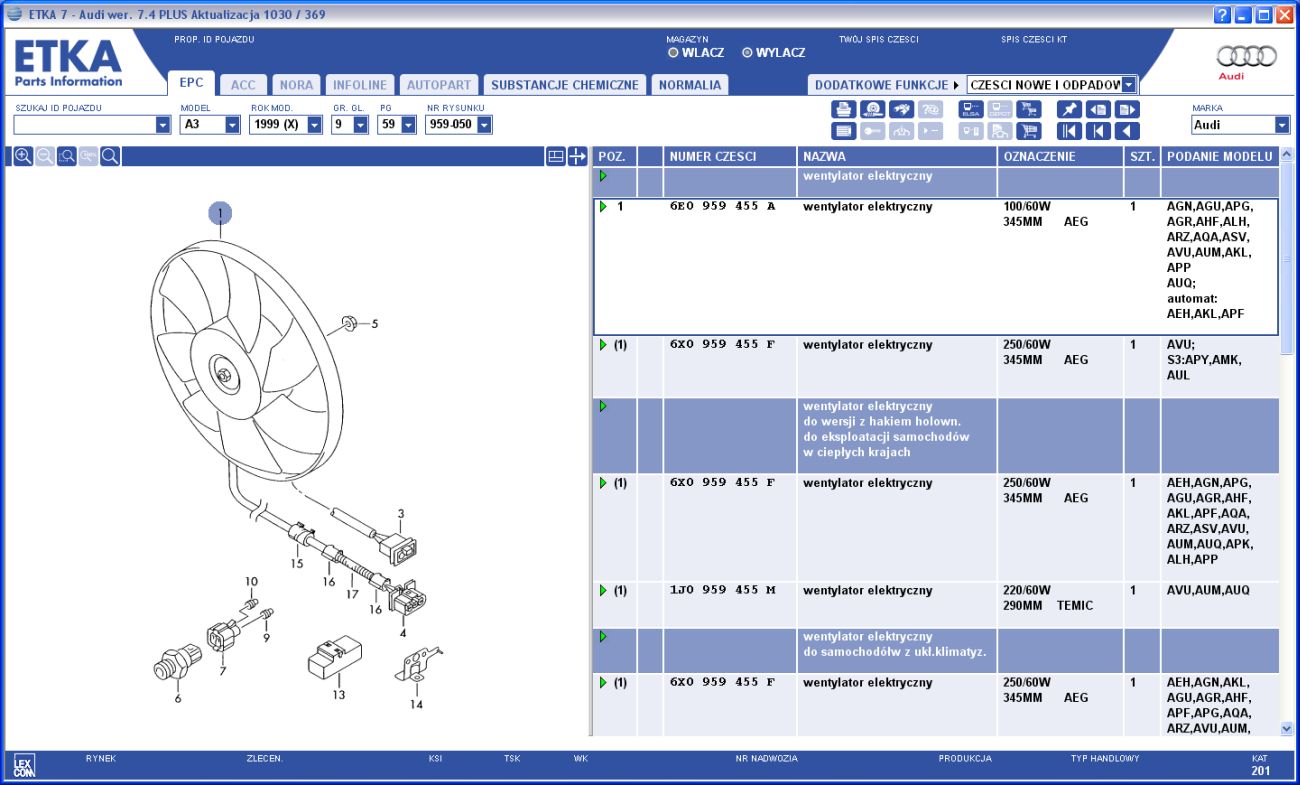Screen dimensions: 1300x785
Task: Click in the SZUKAJ ID POJAZDU input field
Action: [85, 125]
